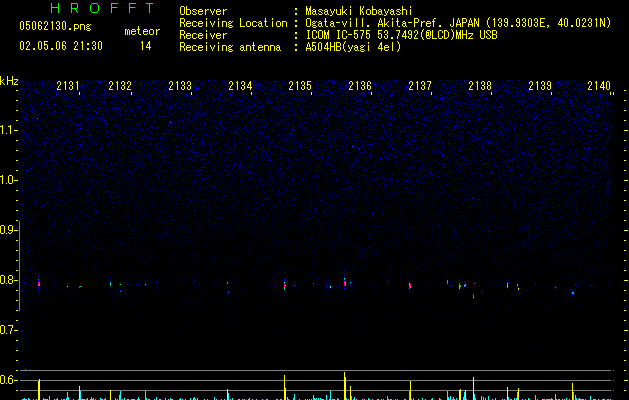Click the meteor count value 14

(x=146, y=46)
